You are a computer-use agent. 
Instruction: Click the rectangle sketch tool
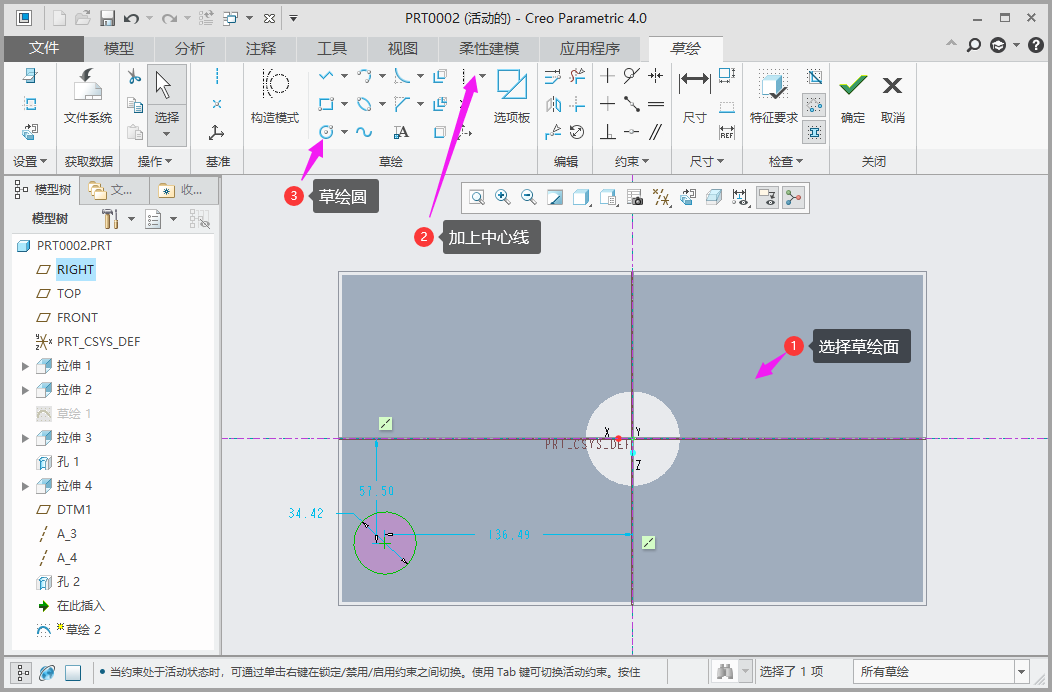coord(326,104)
